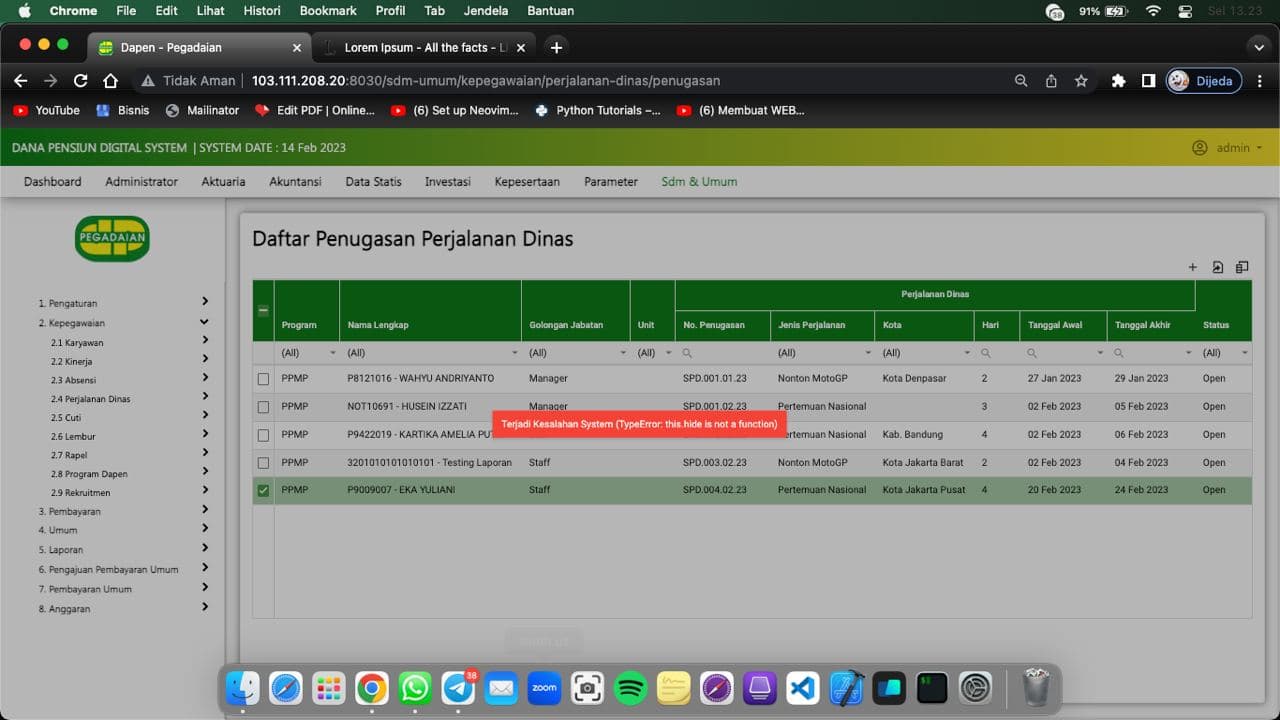Open the Bookmark menu in the menu bar
Screen dimensions: 1280x720
point(327,11)
